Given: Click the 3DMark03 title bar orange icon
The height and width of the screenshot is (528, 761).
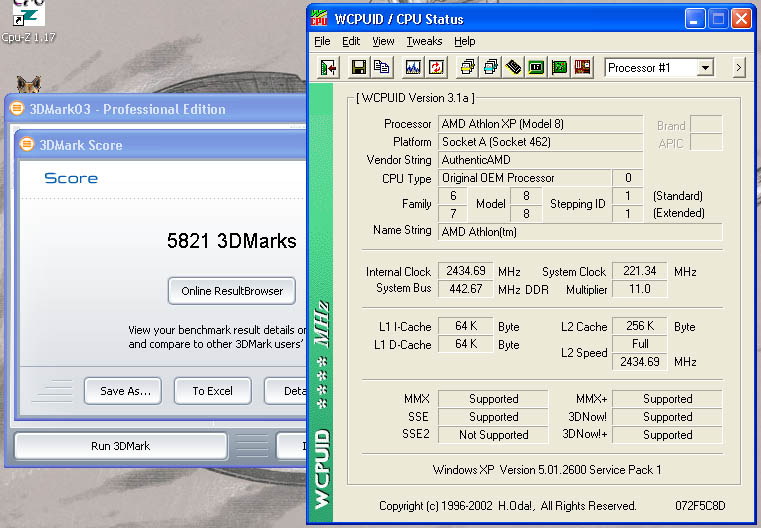Looking at the screenshot, I should (x=17, y=108).
